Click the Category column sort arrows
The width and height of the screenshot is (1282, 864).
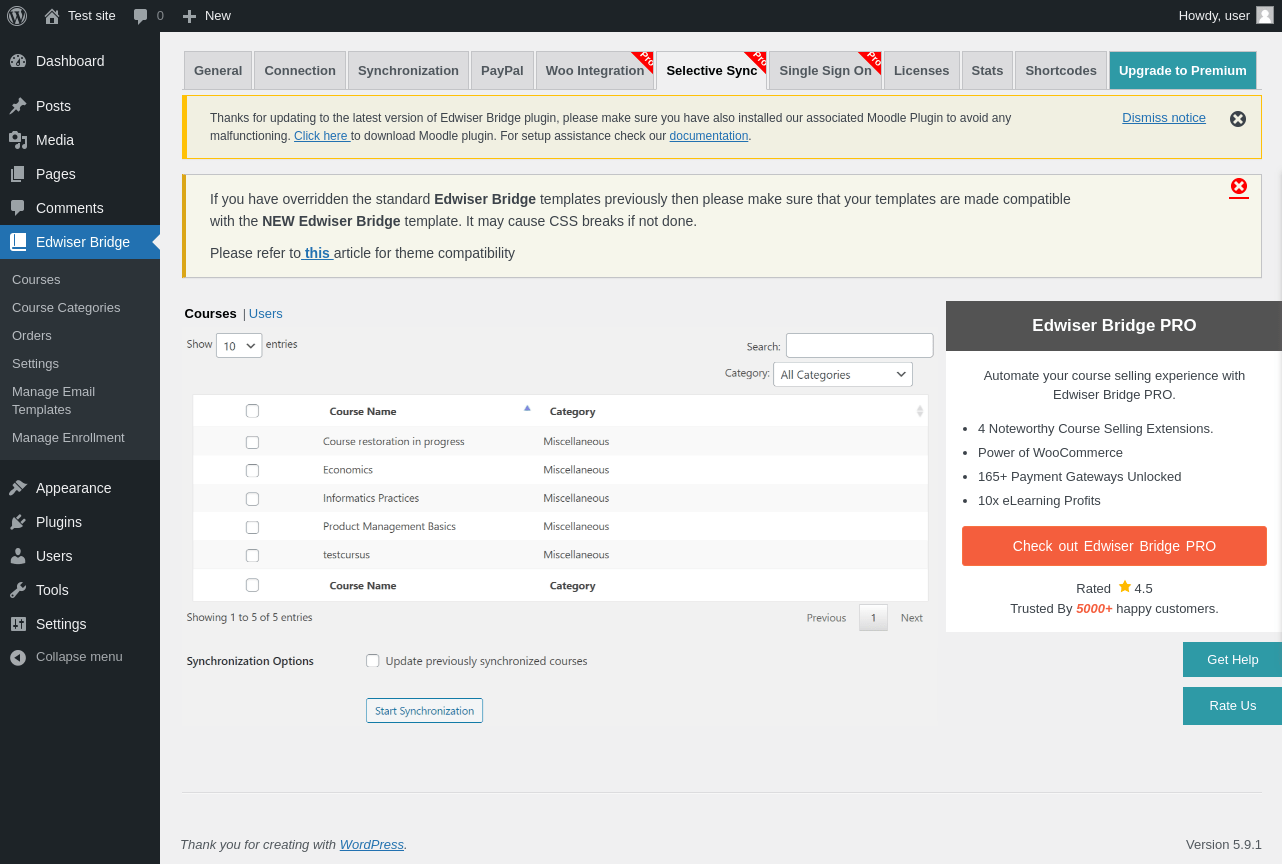tap(920, 411)
